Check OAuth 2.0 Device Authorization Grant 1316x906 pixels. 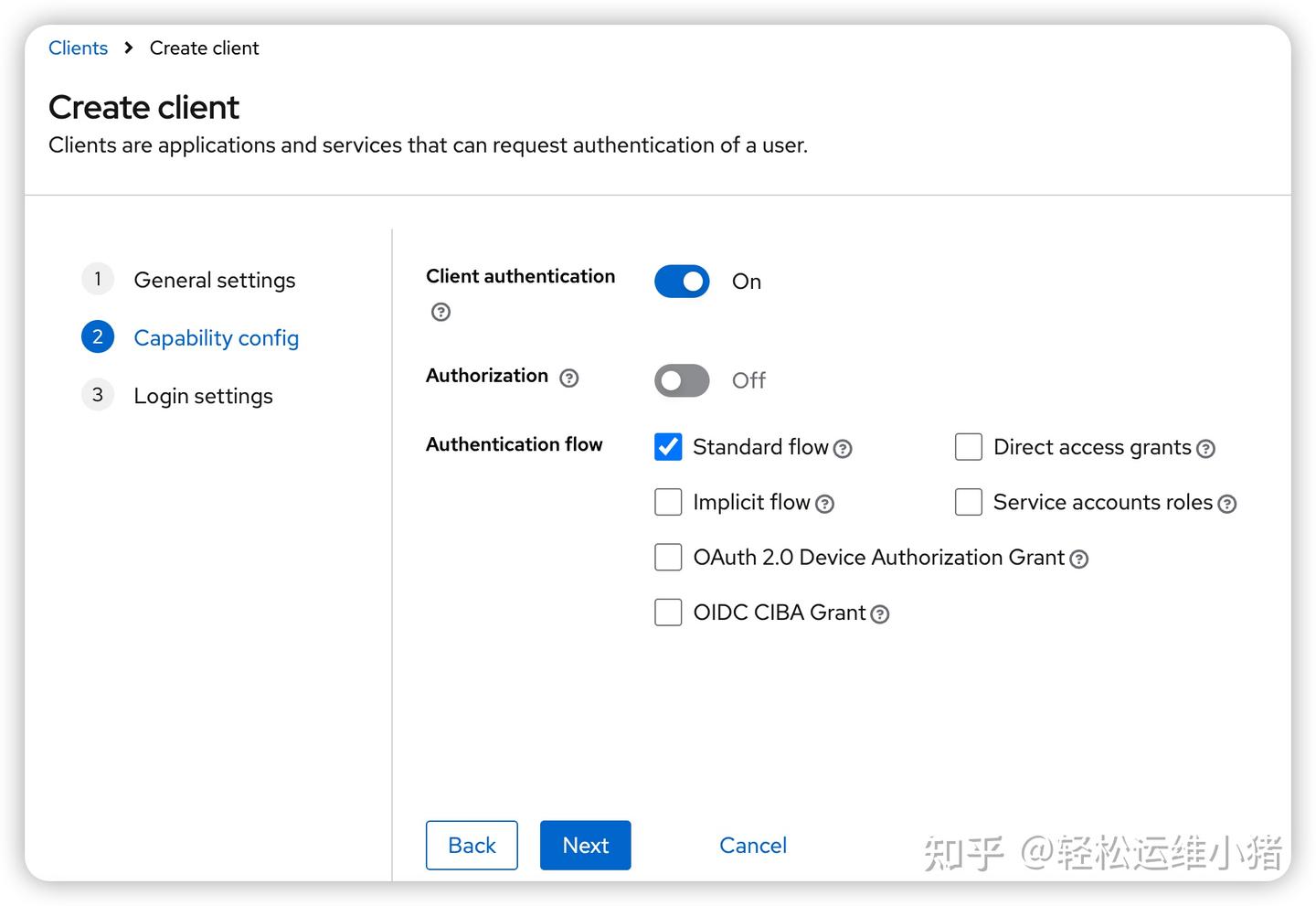pyautogui.click(x=668, y=557)
